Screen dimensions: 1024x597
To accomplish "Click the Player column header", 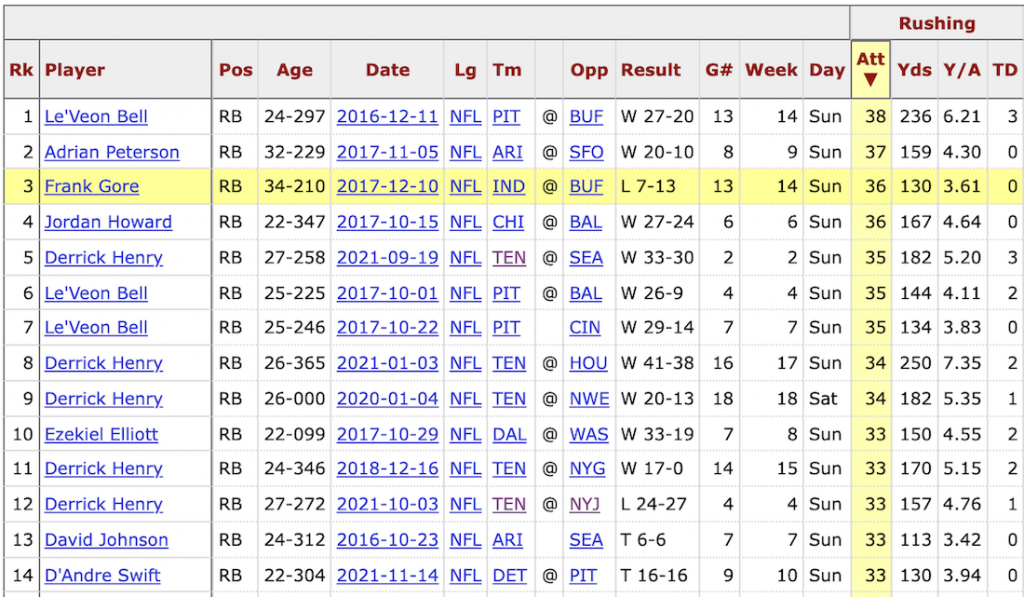I will tap(75, 70).
